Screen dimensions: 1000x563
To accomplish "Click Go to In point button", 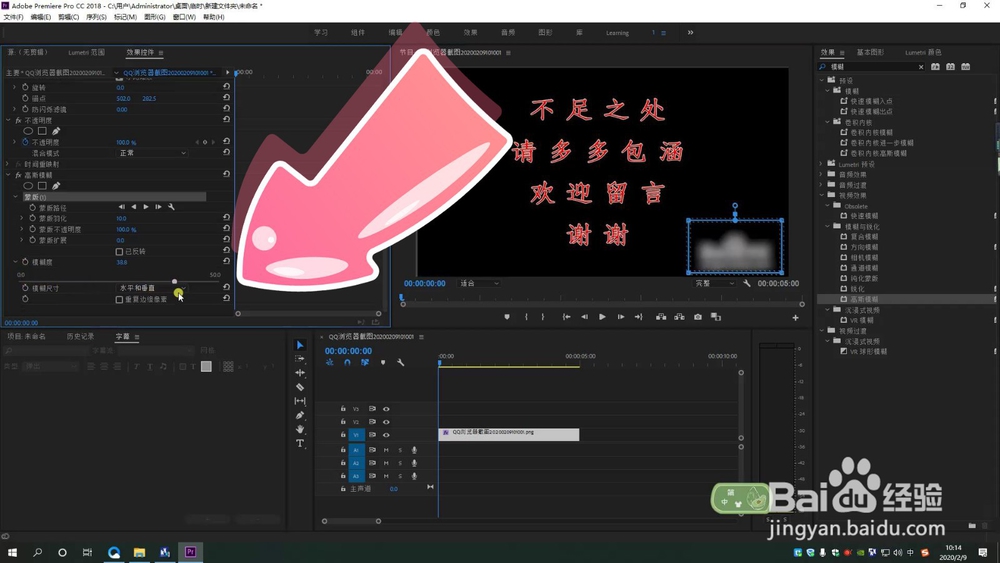I will pyautogui.click(x=566, y=317).
